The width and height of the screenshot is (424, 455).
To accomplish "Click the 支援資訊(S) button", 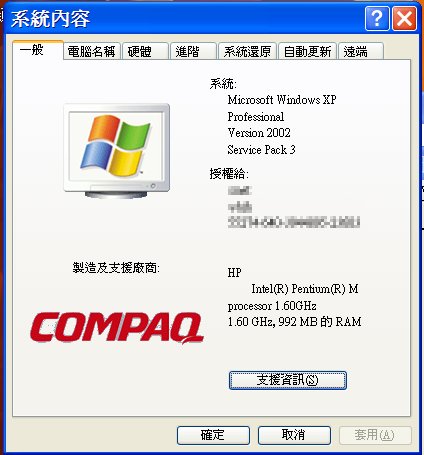I will click(288, 380).
